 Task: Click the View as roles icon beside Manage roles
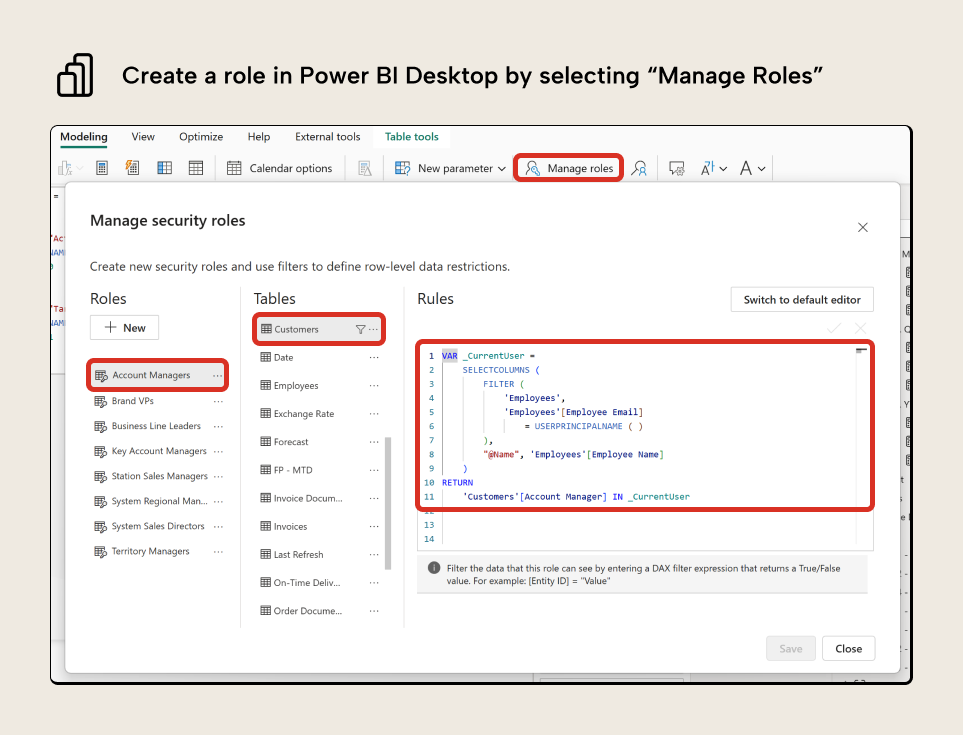tap(637, 168)
